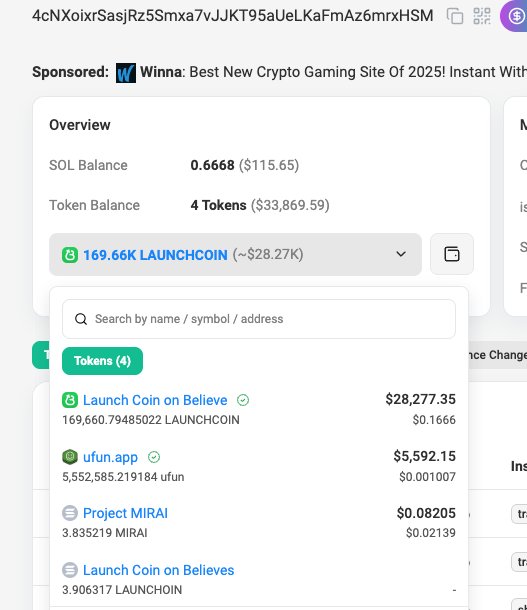Copy the wallet address with copy icon
527x610 pixels.
point(455,16)
